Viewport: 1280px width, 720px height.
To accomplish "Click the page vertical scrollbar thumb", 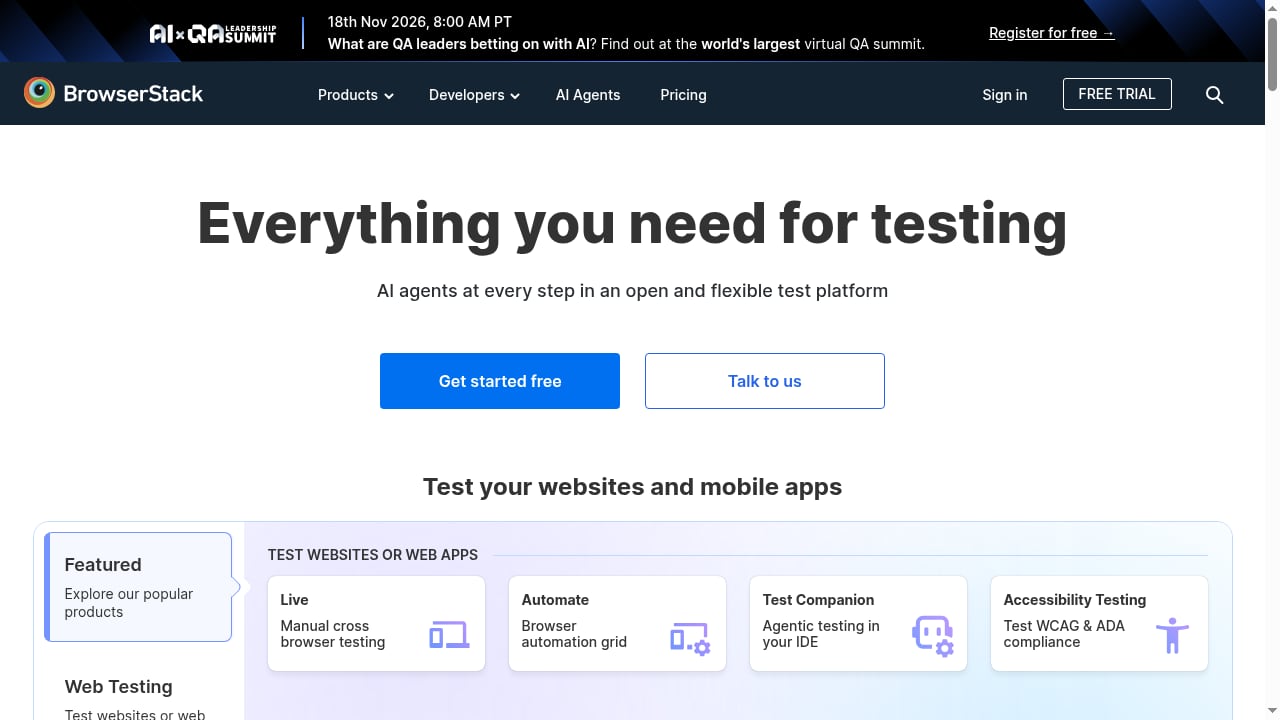I will pyautogui.click(x=1272, y=55).
